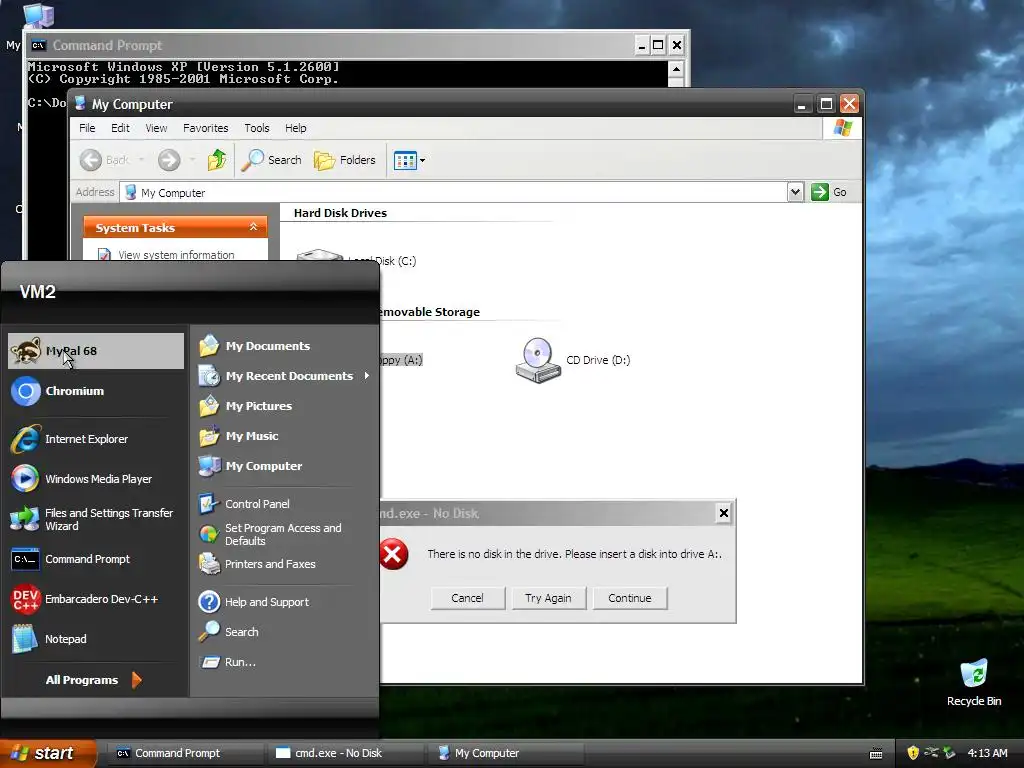Collapse the System Tasks panel
Viewport: 1024px width, 768px height.
[253, 227]
